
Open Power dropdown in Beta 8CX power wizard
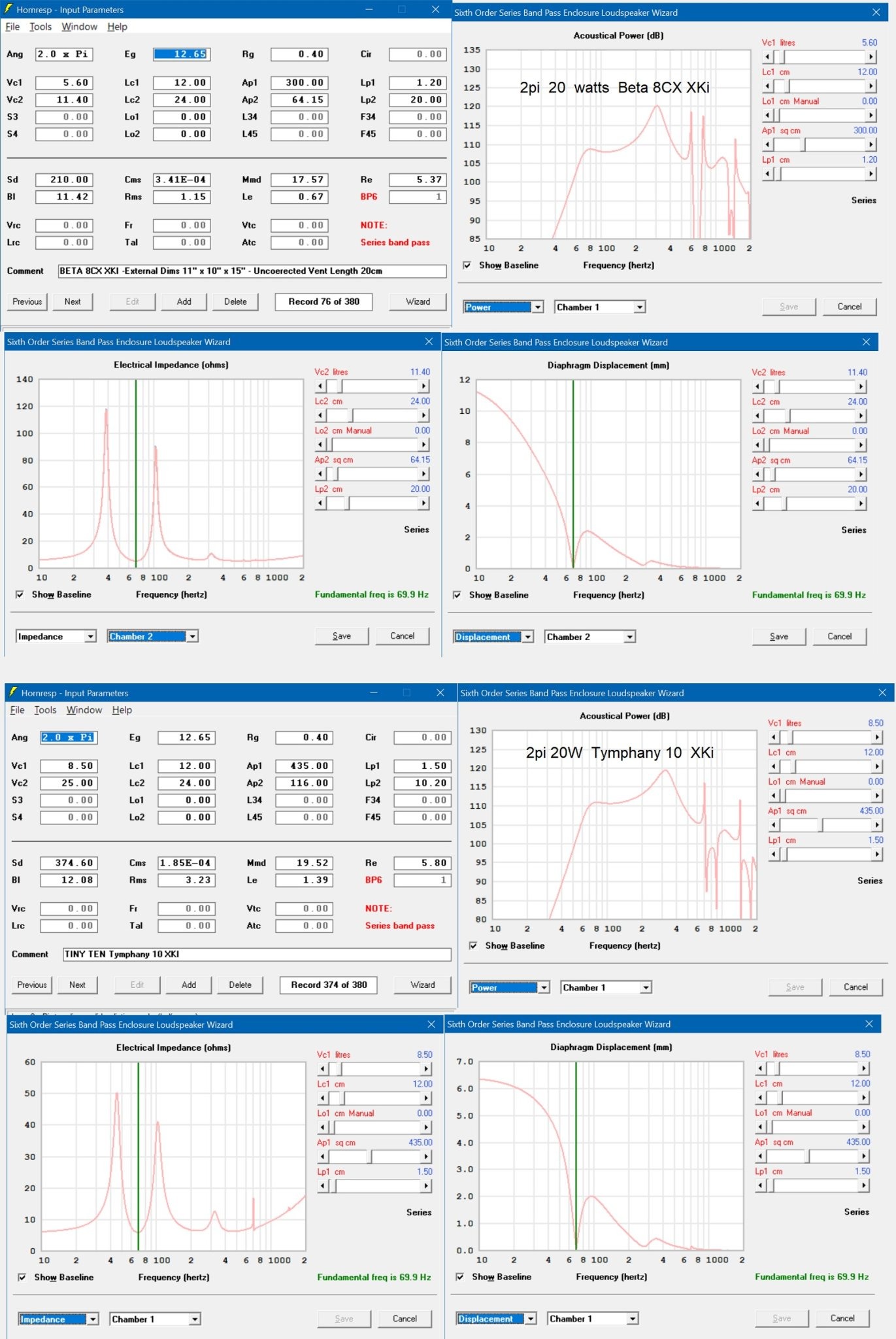(539, 307)
